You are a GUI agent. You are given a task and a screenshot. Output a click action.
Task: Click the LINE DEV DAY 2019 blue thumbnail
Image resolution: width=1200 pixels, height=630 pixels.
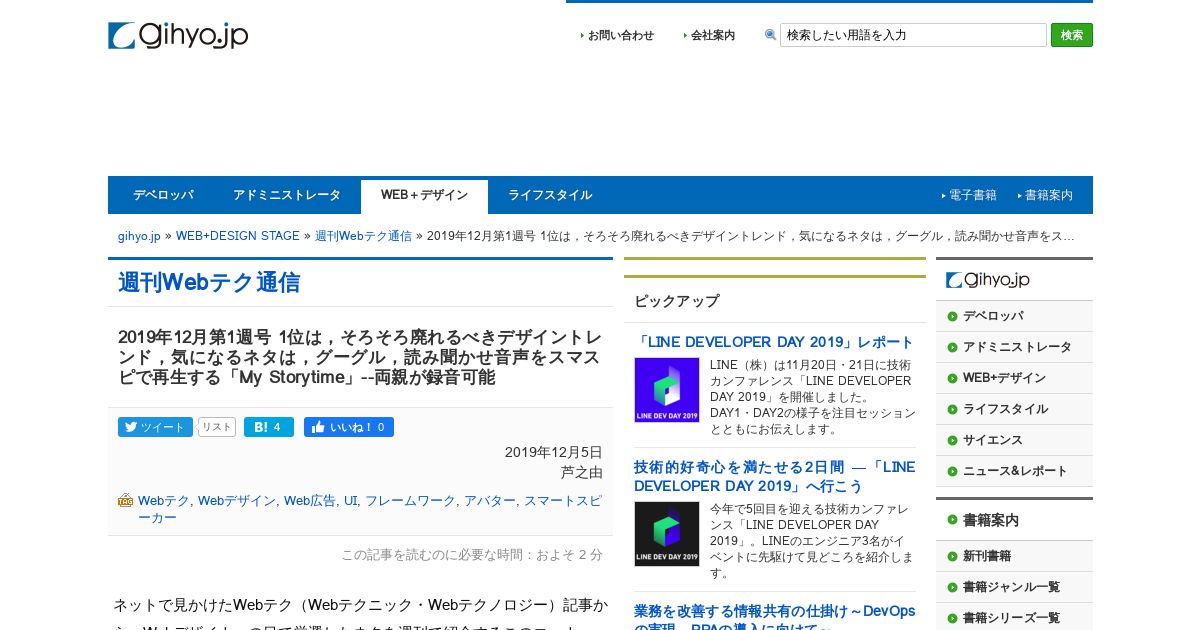point(667,390)
